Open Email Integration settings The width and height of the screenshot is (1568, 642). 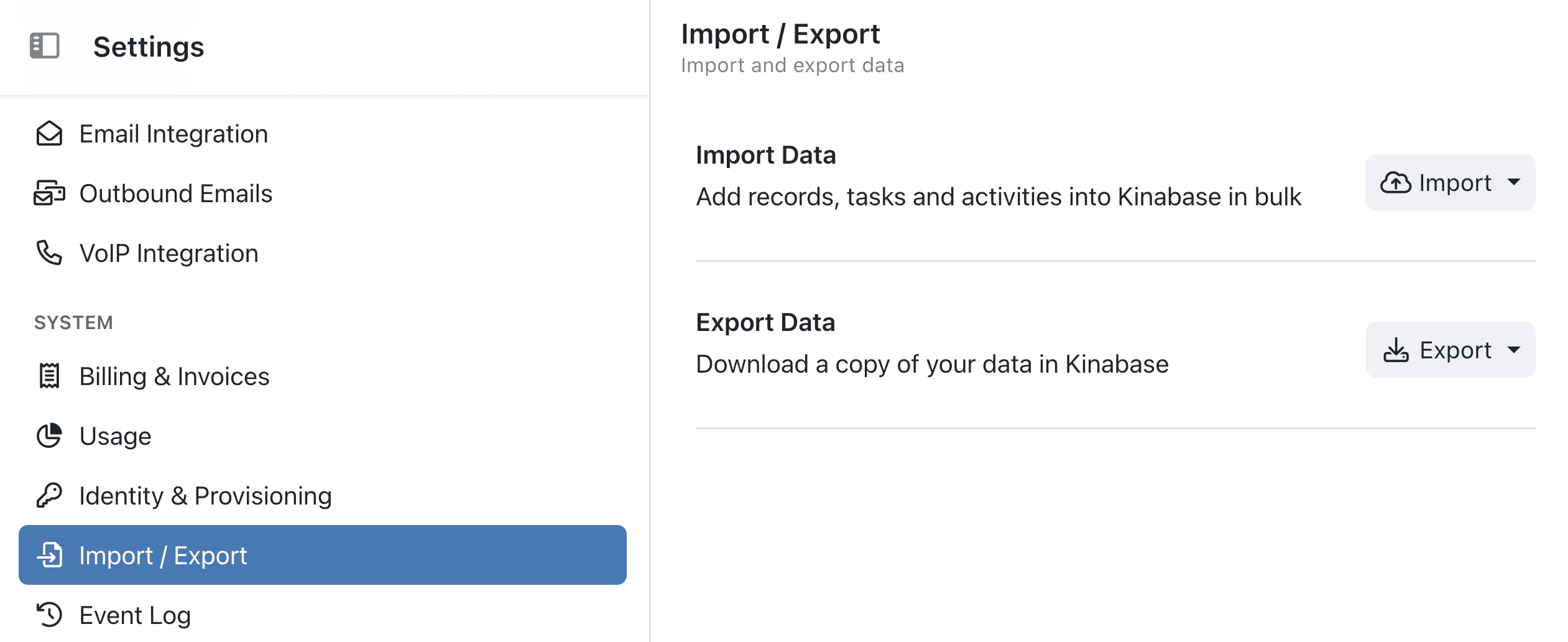coord(323,134)
